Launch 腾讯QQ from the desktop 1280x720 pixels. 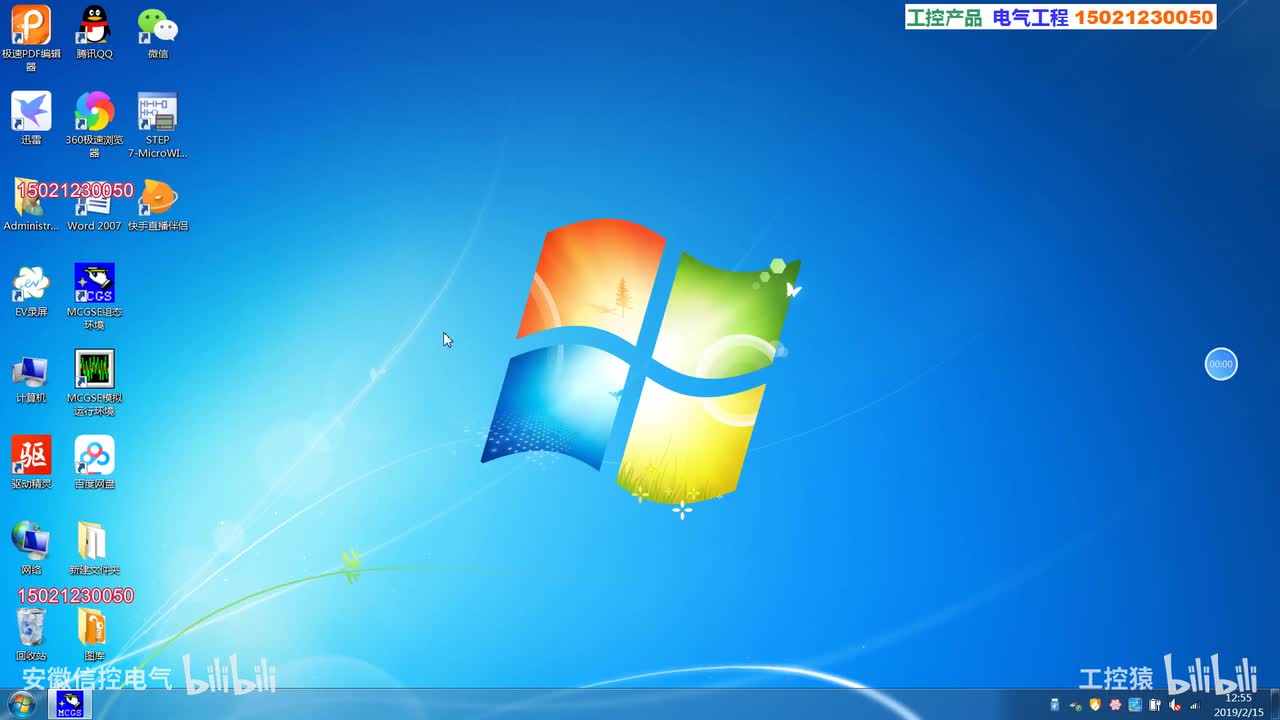point(94,32)
